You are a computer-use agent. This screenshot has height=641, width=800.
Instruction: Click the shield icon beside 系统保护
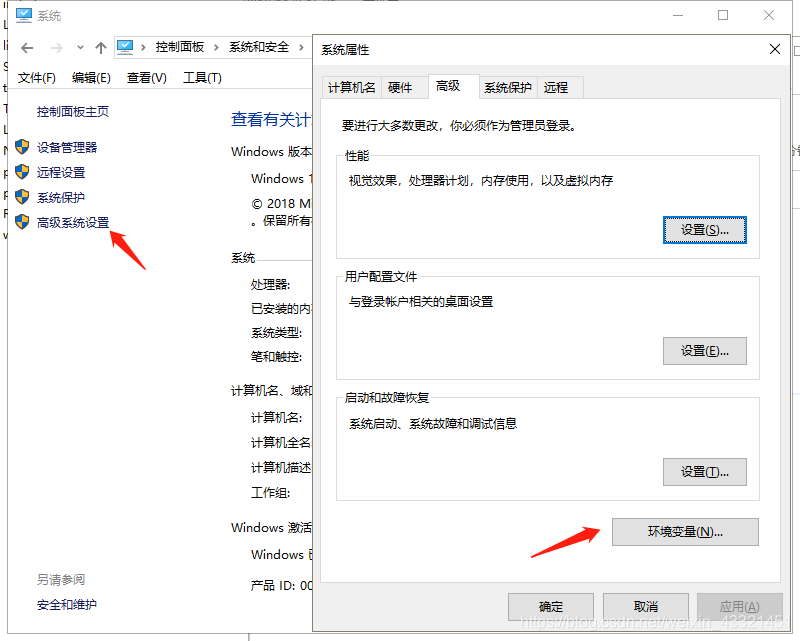[22, 197]
